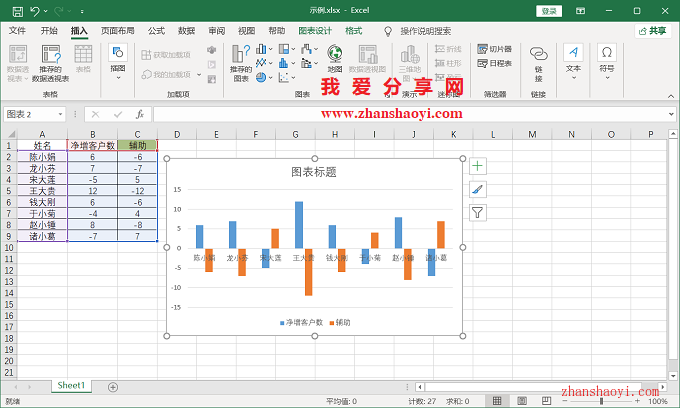Viewport: 680px width, 408px height.
Task: Open the Illustrations (插图) dropdown
Action: click(x=118, y=63)
